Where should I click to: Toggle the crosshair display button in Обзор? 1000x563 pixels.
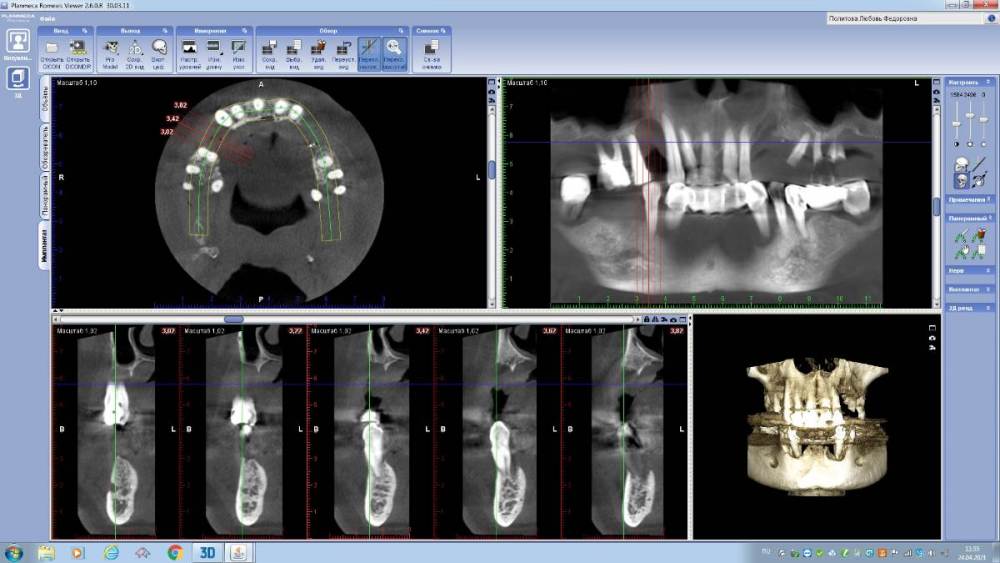[369, 48]
